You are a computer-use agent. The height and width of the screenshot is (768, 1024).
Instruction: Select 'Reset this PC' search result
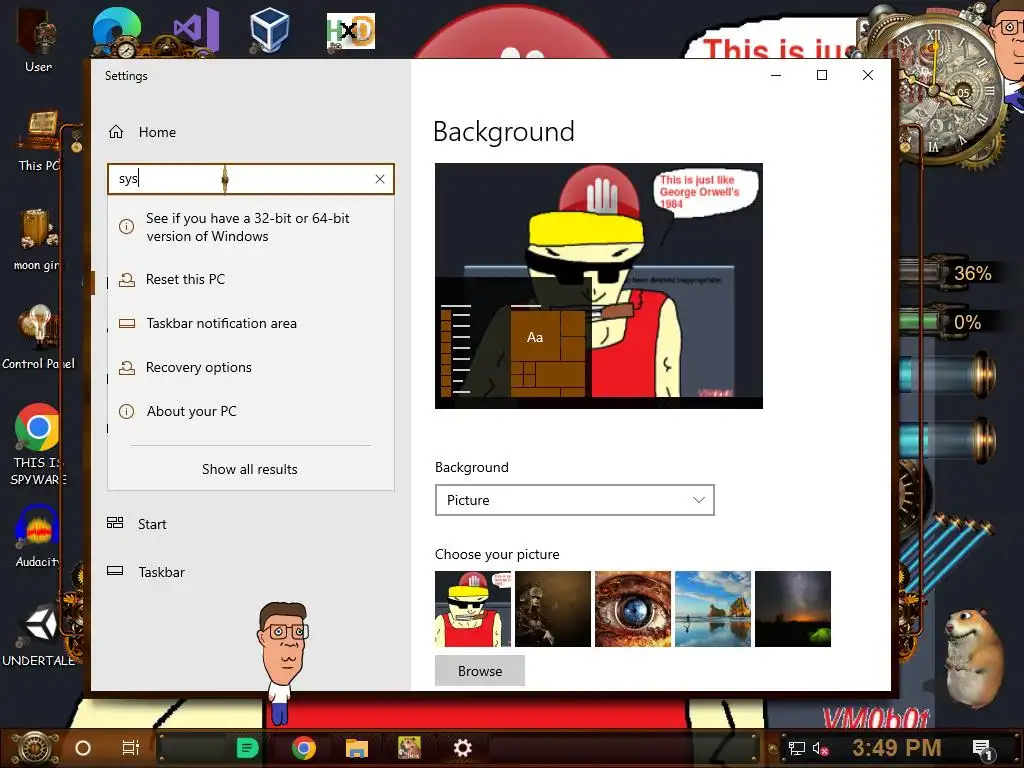point(251,280)
